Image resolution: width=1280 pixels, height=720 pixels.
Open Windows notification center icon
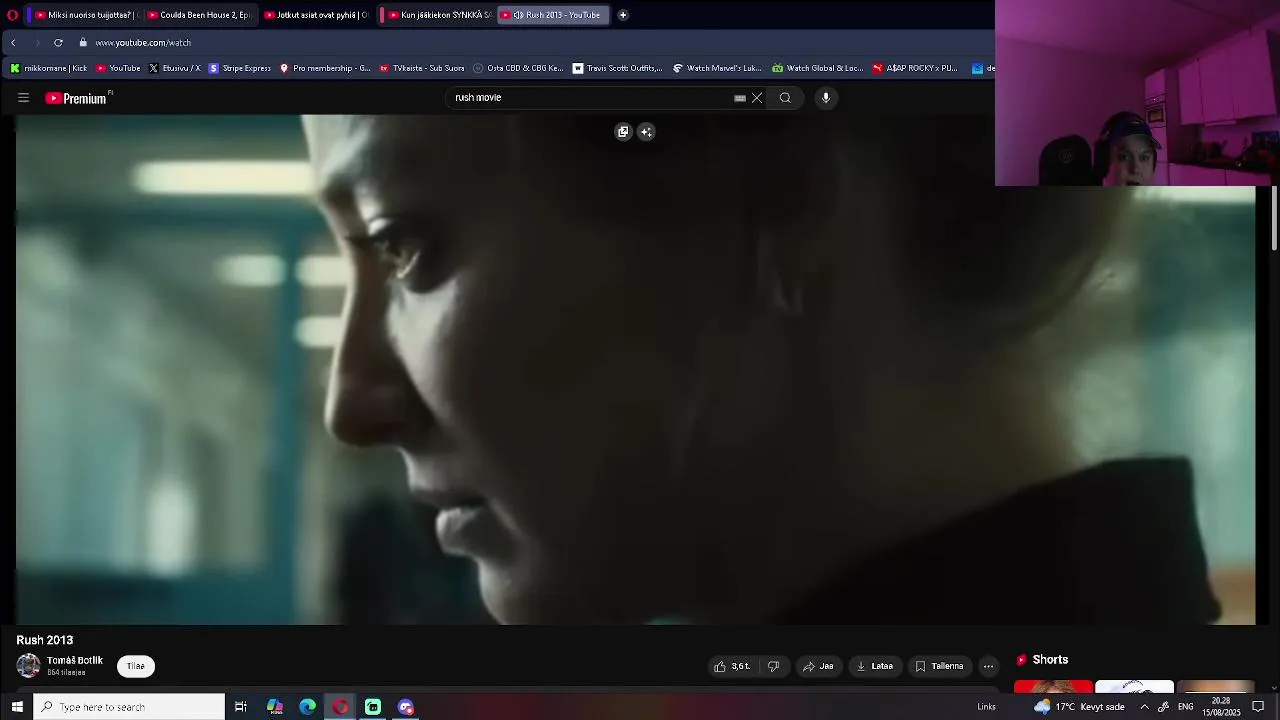[1259, 707]
